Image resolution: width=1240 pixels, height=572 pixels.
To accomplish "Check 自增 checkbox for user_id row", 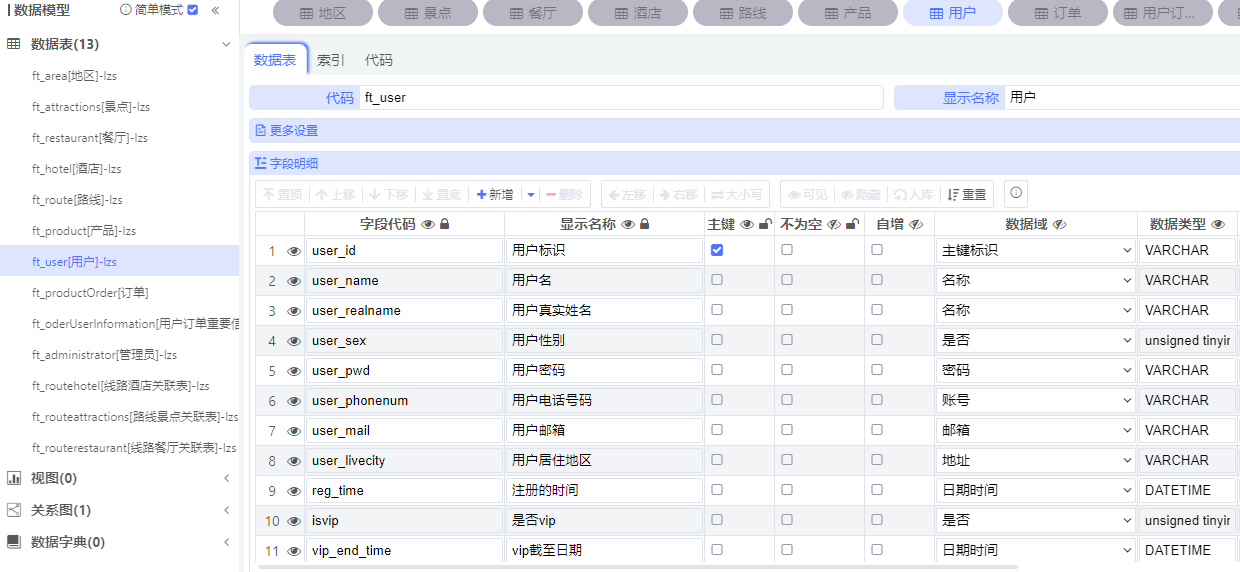I will click(877, 250).
